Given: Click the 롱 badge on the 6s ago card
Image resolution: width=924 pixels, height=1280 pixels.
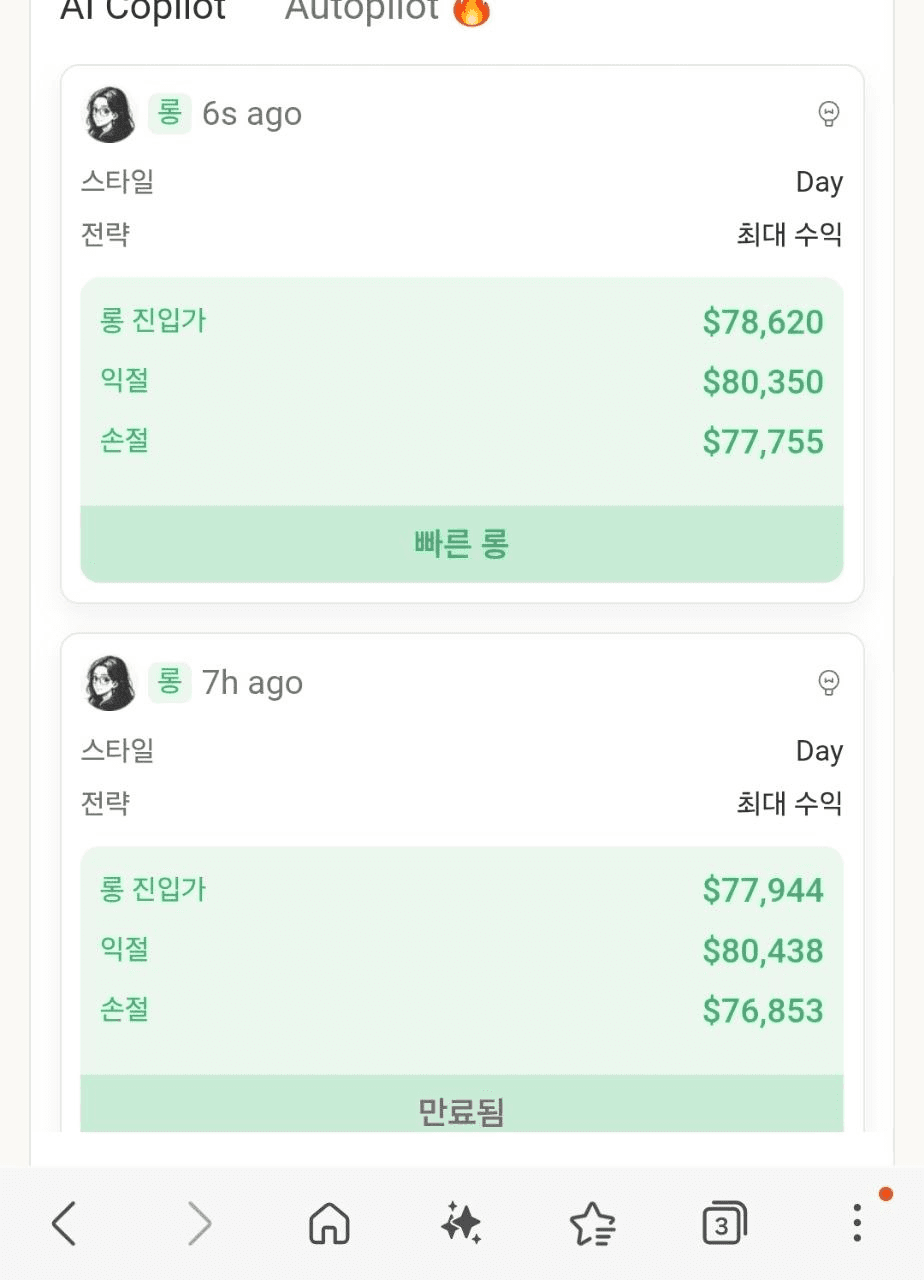Looking at the screenshot, I should pos(169,113).
